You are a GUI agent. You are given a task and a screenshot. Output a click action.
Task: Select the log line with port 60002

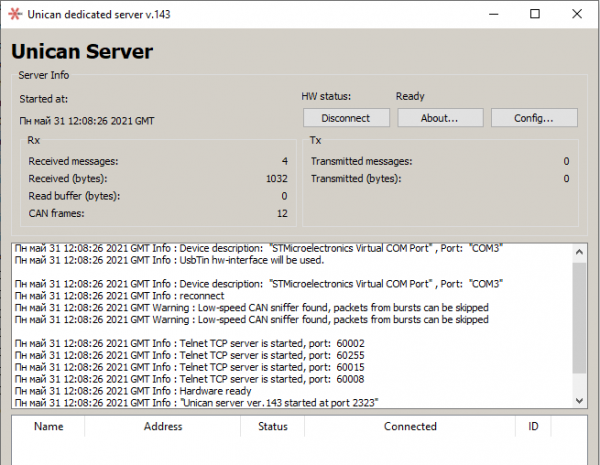click(x=190, y=343)
